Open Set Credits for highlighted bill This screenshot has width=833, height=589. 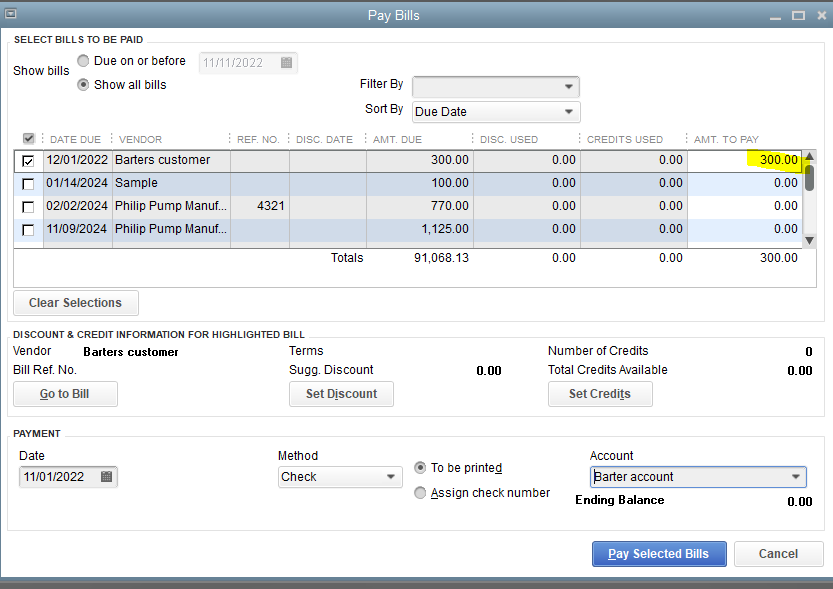tap(599, 394)
